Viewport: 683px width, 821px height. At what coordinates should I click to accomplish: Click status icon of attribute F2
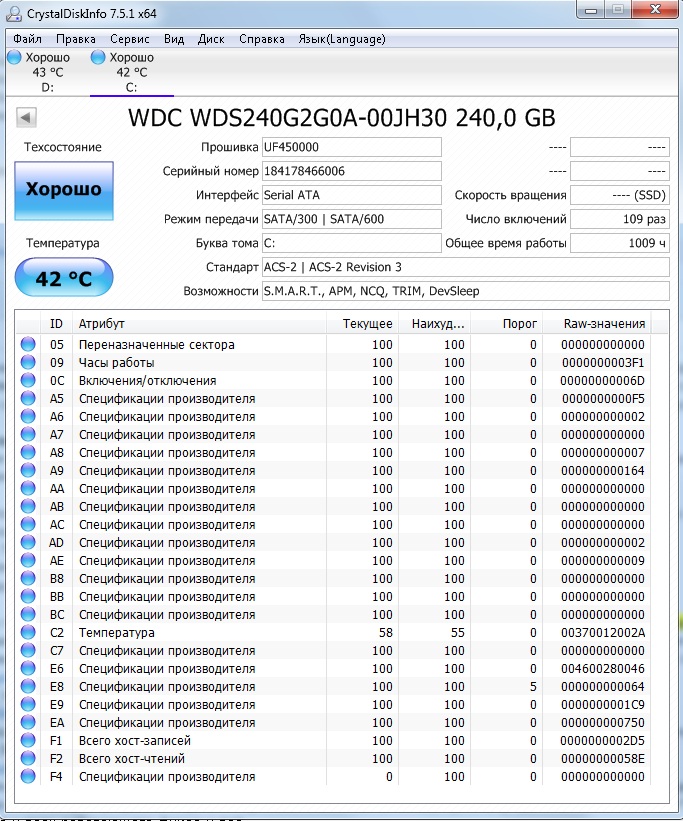coord(28,758)
